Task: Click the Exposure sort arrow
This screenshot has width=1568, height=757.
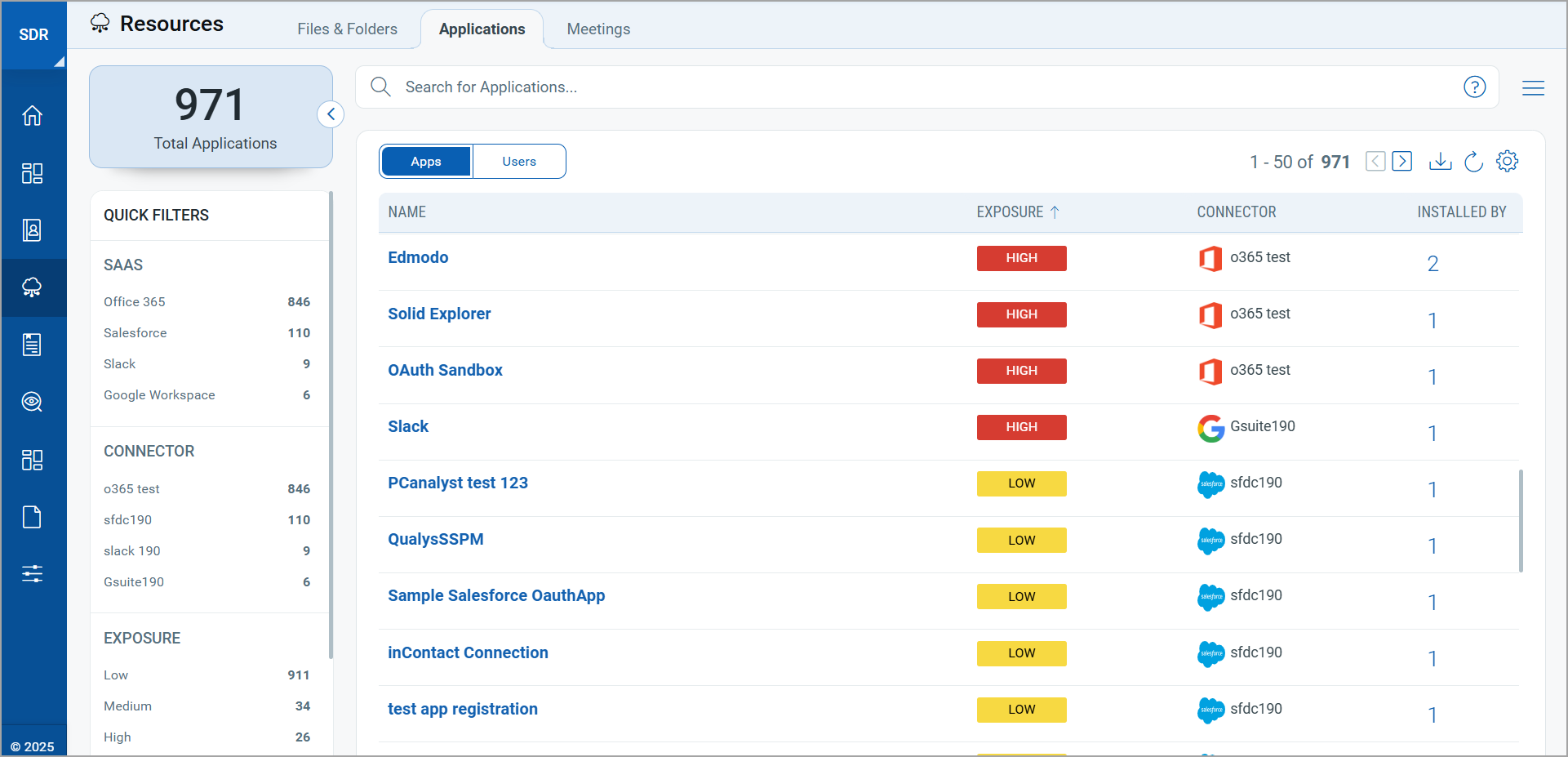Action: [1055, 212]
